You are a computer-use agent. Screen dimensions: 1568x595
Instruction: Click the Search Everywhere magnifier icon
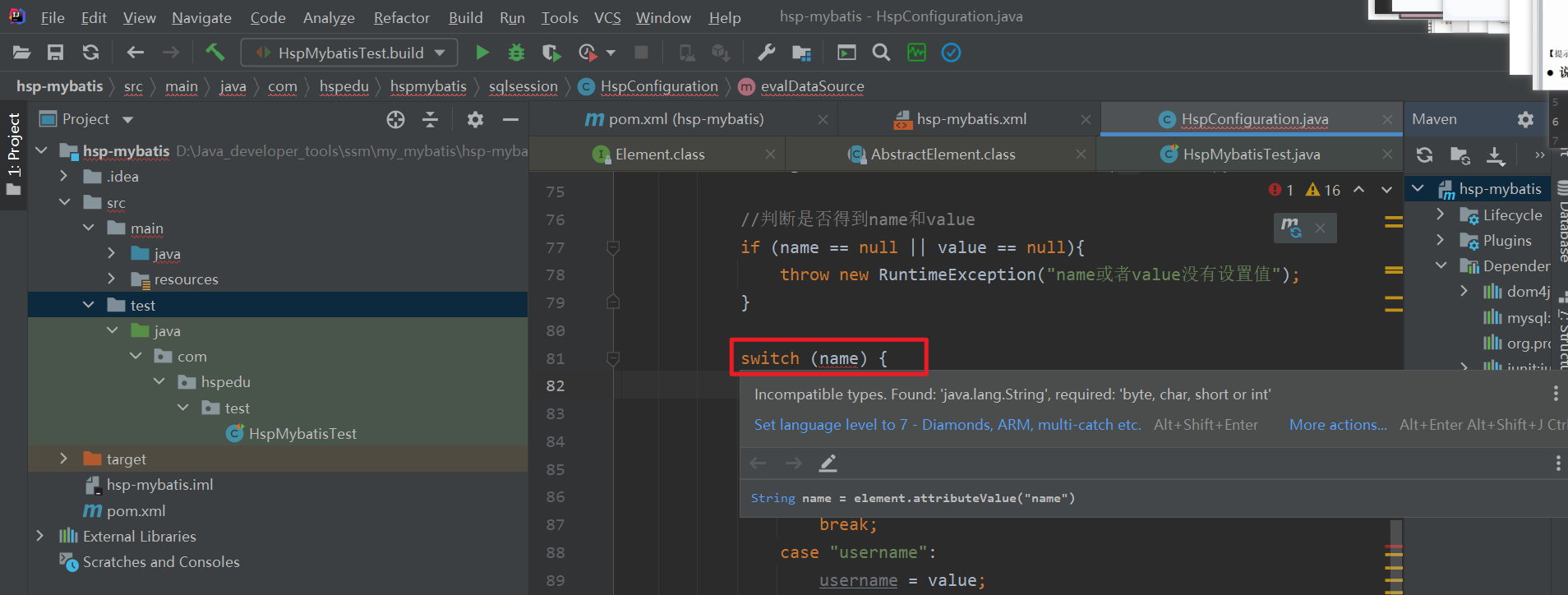[x=881, y=53]
